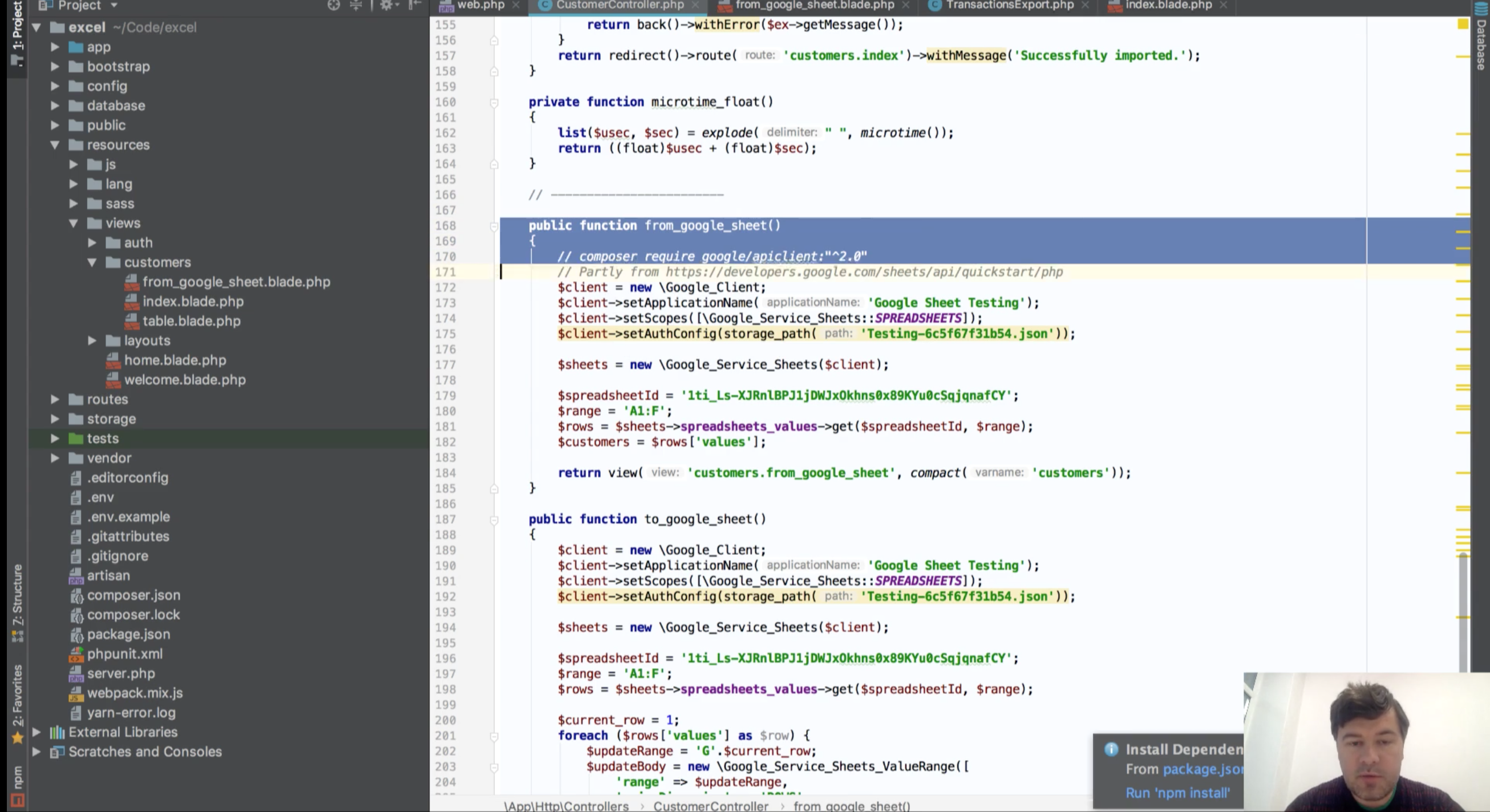Expand the External Libraries node

click(x=37, y=732)
